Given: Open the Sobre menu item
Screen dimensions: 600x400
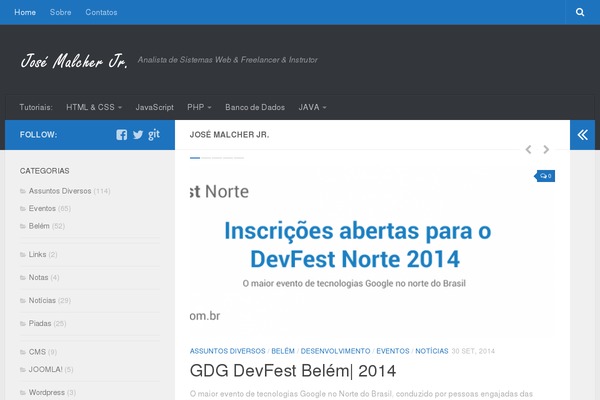Looking at the screenshot, I should [x=60, y=12].
